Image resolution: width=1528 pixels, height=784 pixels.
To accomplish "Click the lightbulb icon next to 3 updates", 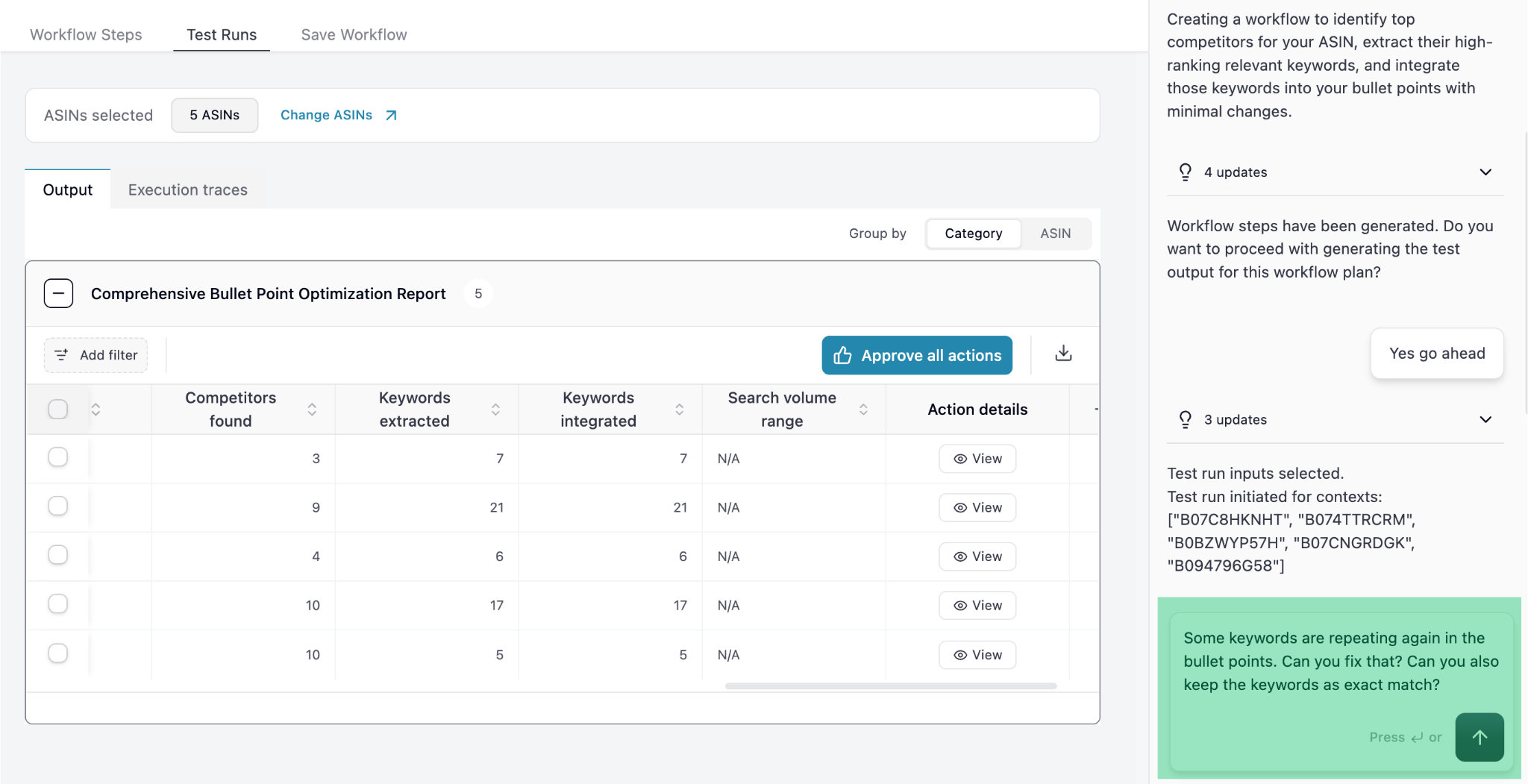I will tap(1186, 419).
